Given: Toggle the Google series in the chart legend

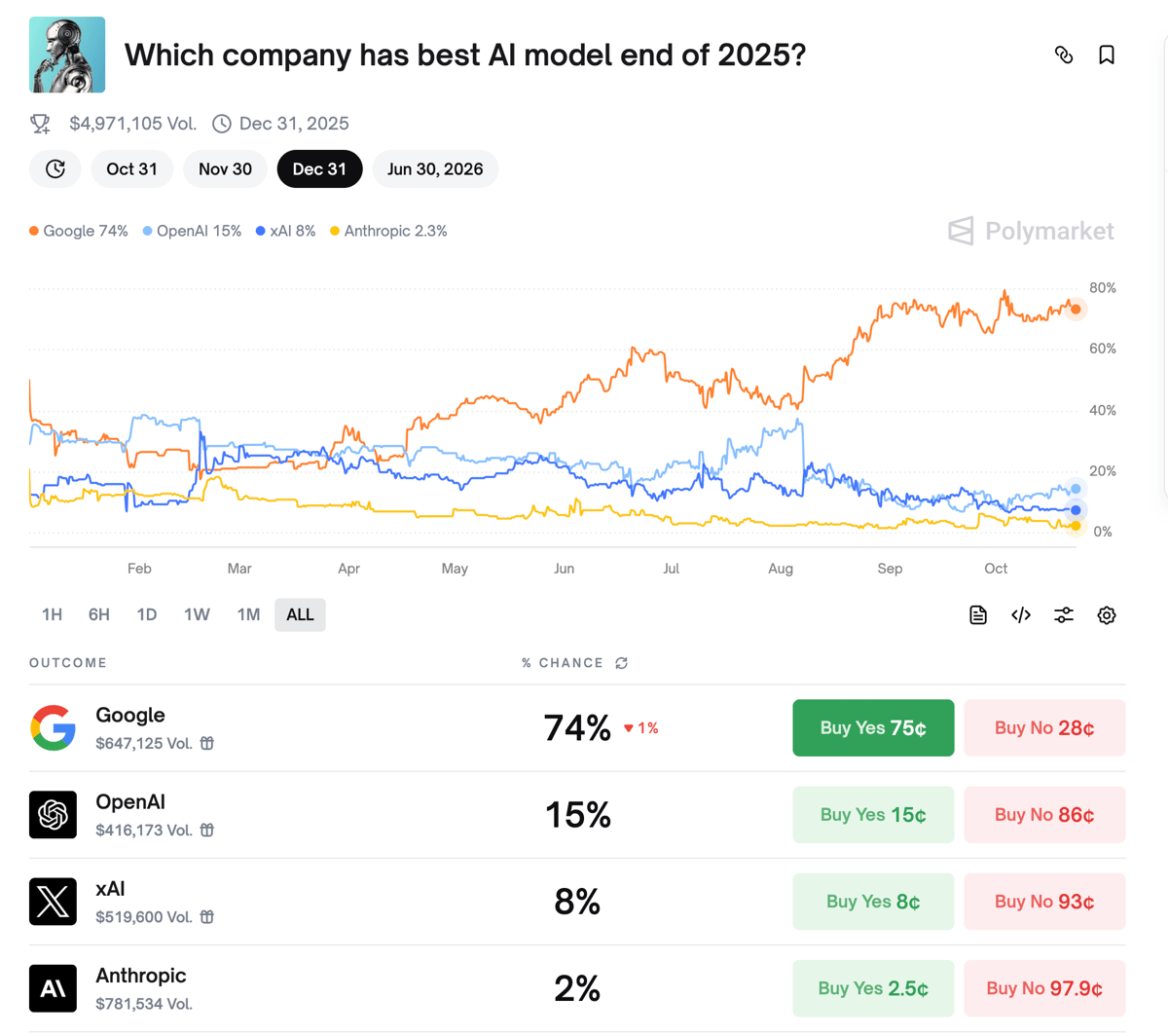Looking at the screenshot, I should pos(78,231).
